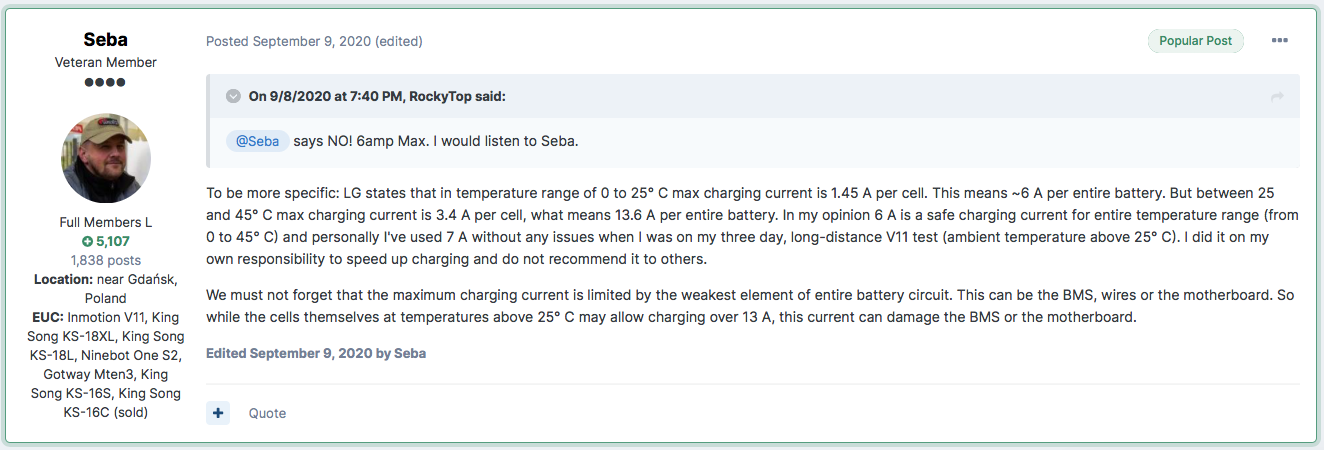Jump to original quoted post via arrow icon

click(1277, 96)
